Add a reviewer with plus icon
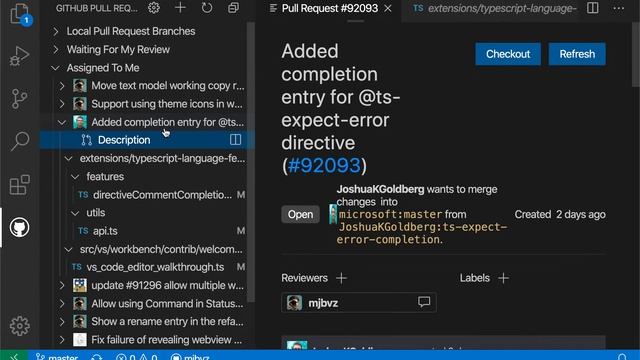 pyautogui.click(x=342, y=278)
